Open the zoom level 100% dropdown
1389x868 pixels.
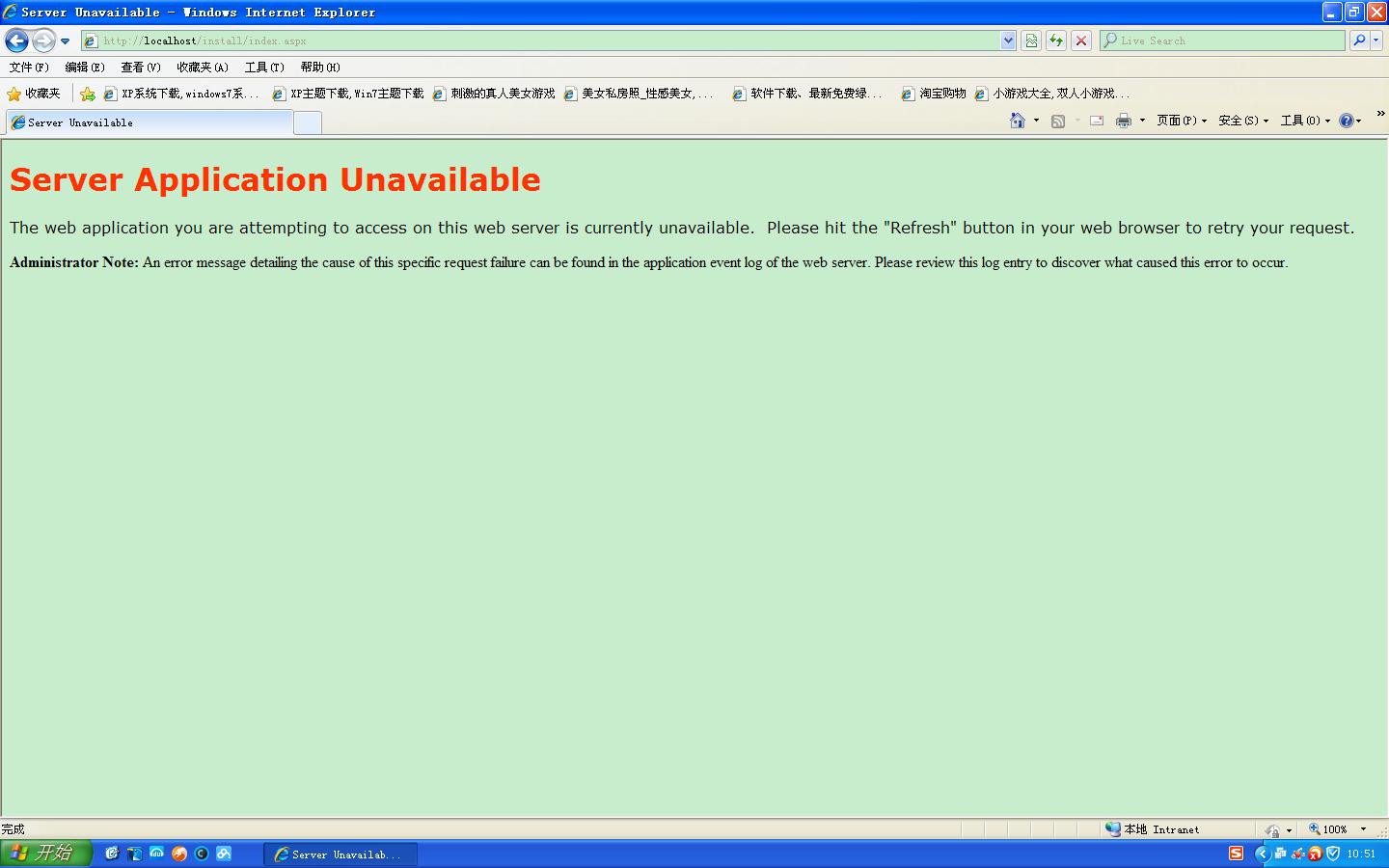point(1363,829)
